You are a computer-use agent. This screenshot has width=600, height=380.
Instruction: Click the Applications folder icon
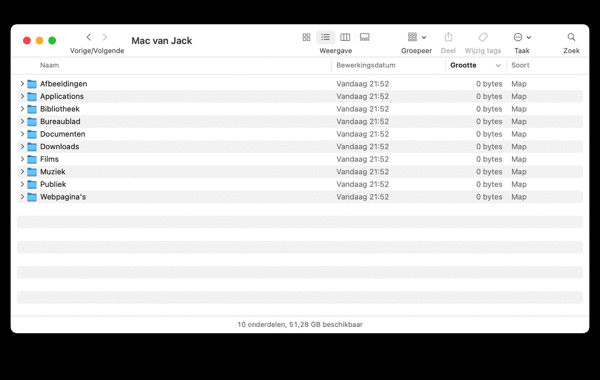(32, 96)
